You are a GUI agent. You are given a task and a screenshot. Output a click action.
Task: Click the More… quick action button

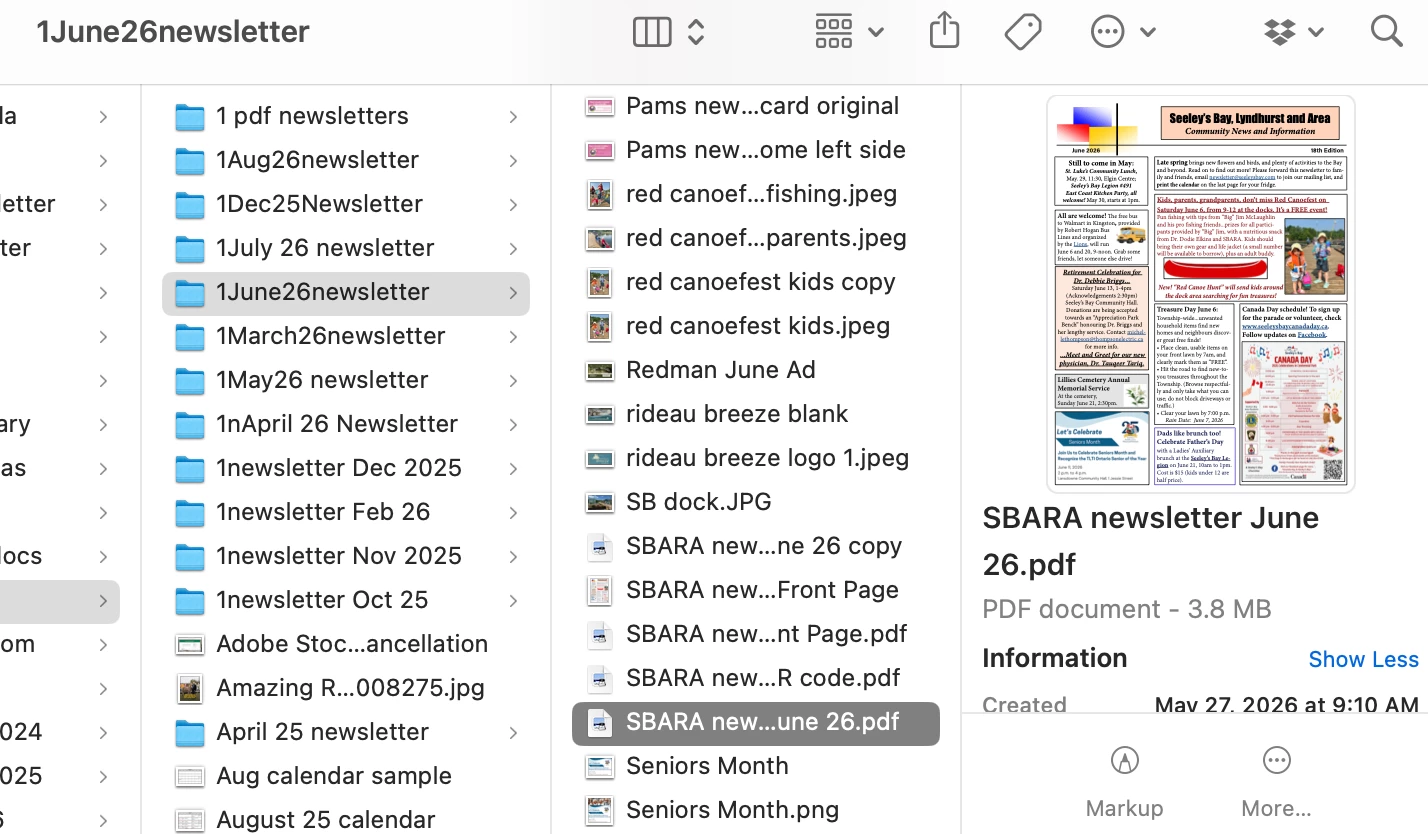coord(1276,781)
